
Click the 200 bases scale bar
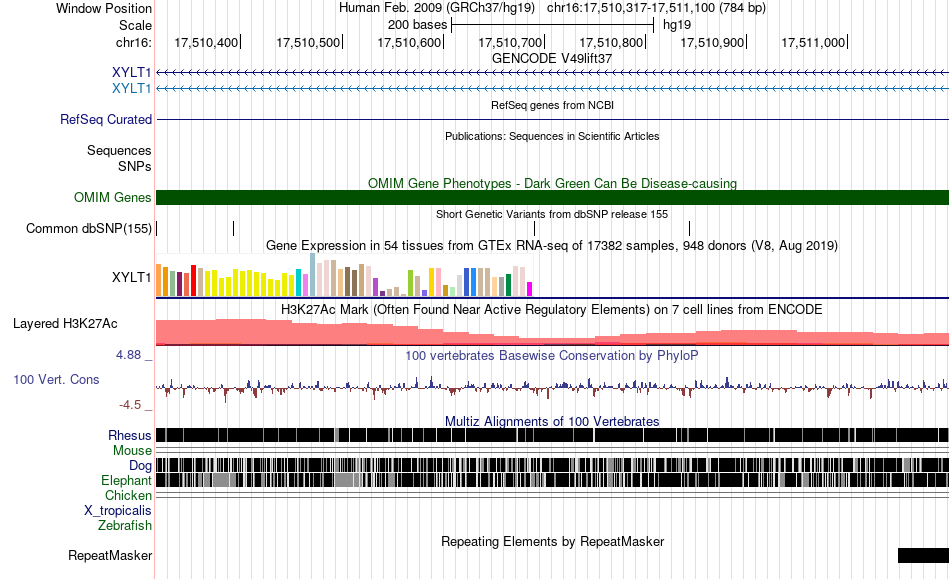click(553, 25)
